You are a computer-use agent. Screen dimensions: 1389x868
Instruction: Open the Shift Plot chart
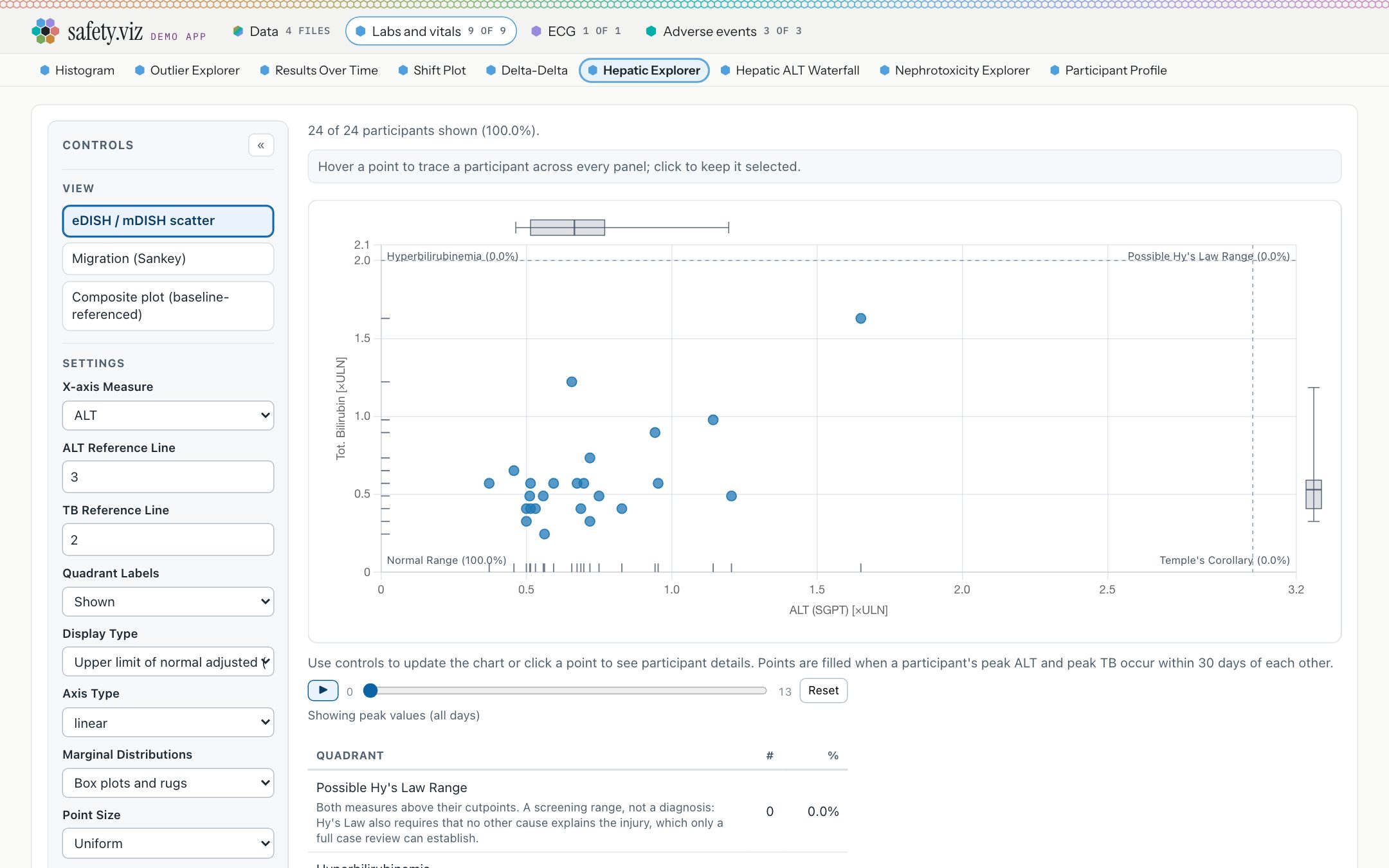point(432,70)
